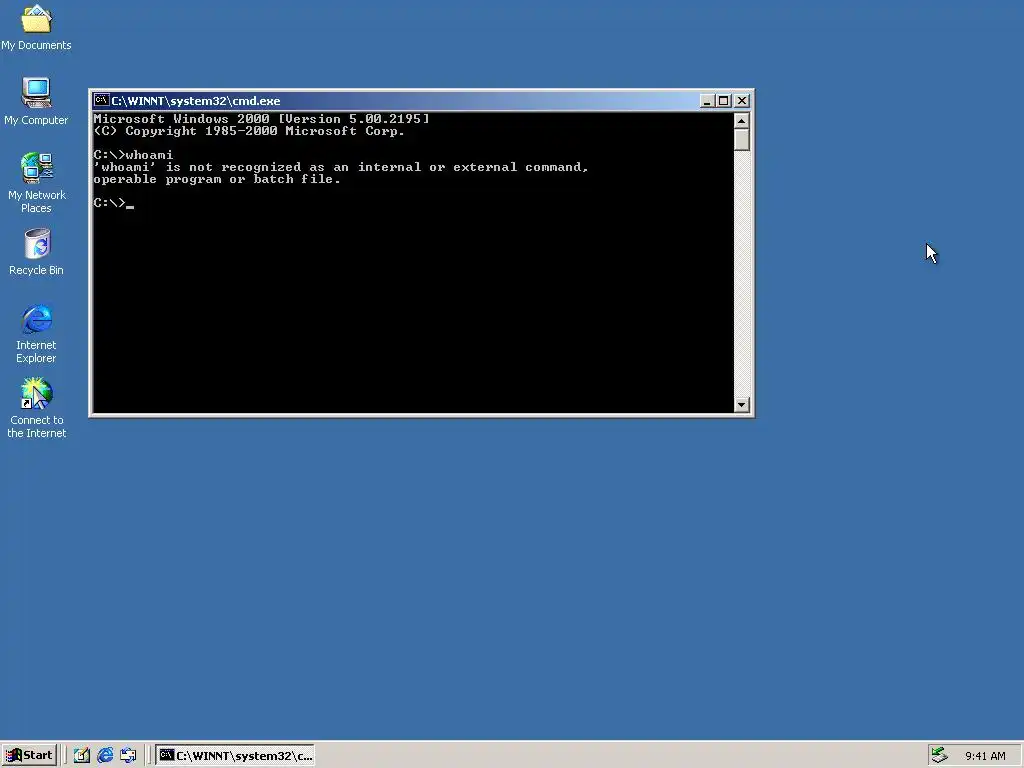Click the 9:41 AM taskbar clock
The image size is (1024, 768).
pyautogui.click(x=985, y=756)
